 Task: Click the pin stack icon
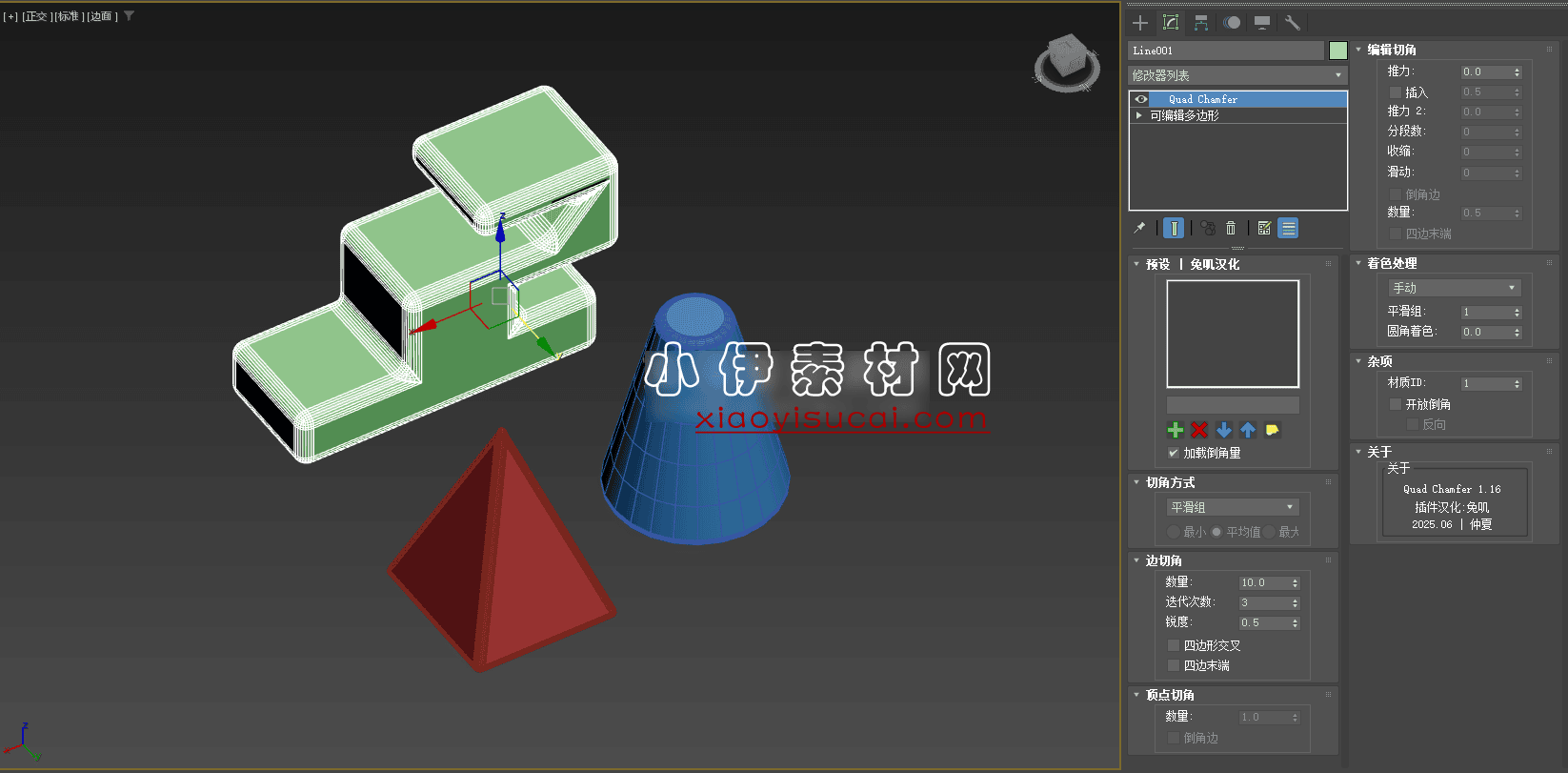click(x=1139, y=228)
